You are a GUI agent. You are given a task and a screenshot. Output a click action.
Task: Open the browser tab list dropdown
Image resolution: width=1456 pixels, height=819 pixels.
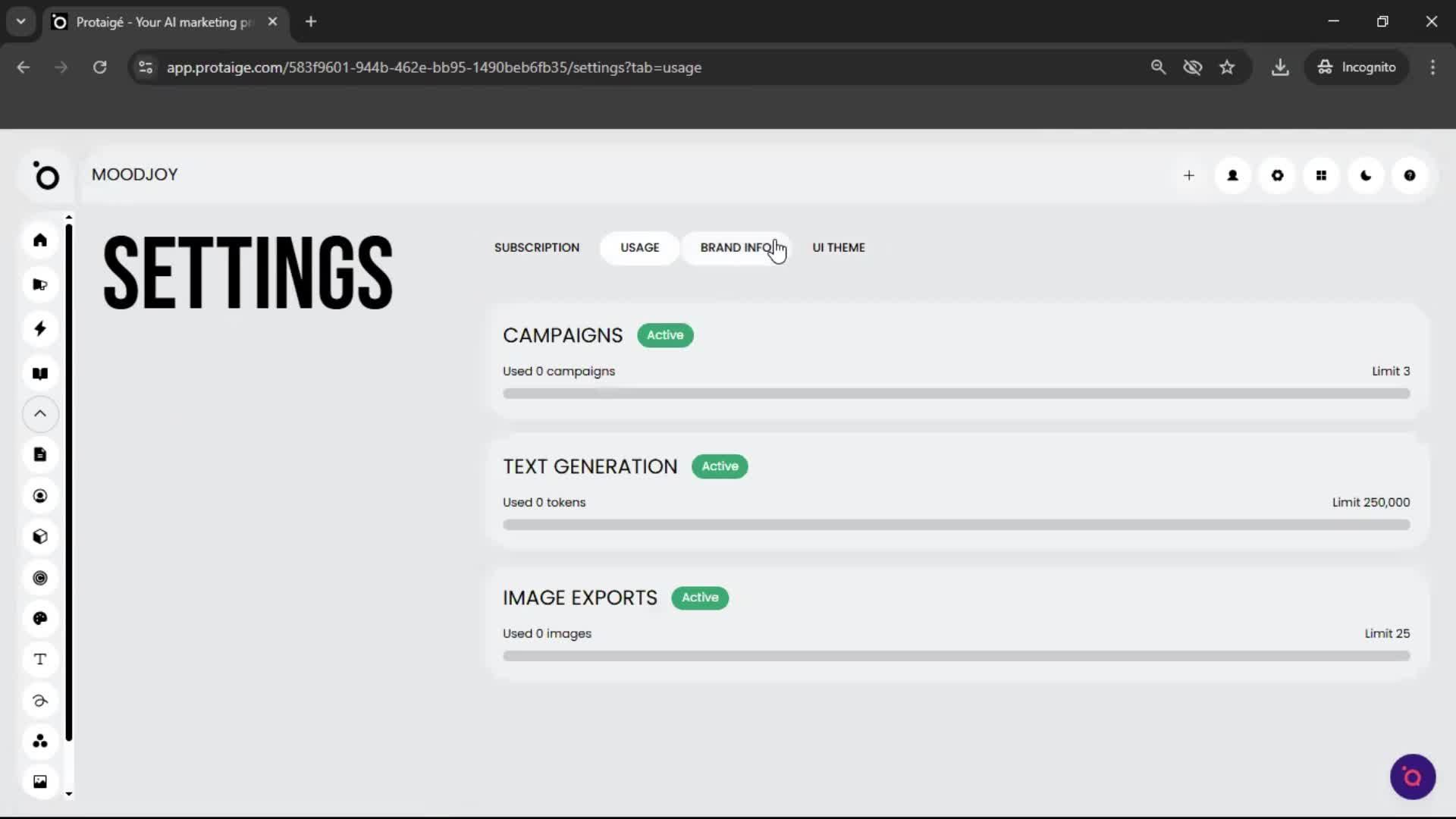click(x=20, y=21)
